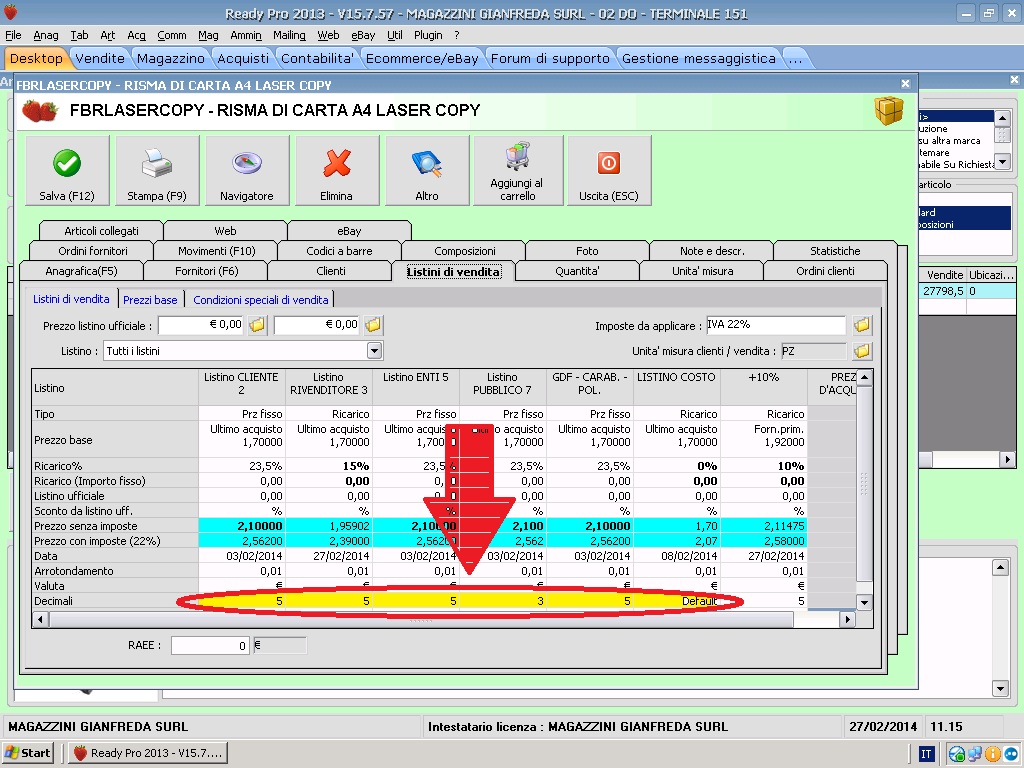Open the Quantita' tab
This screenshot has width=1024, height=768.
[x=577, y=271]
